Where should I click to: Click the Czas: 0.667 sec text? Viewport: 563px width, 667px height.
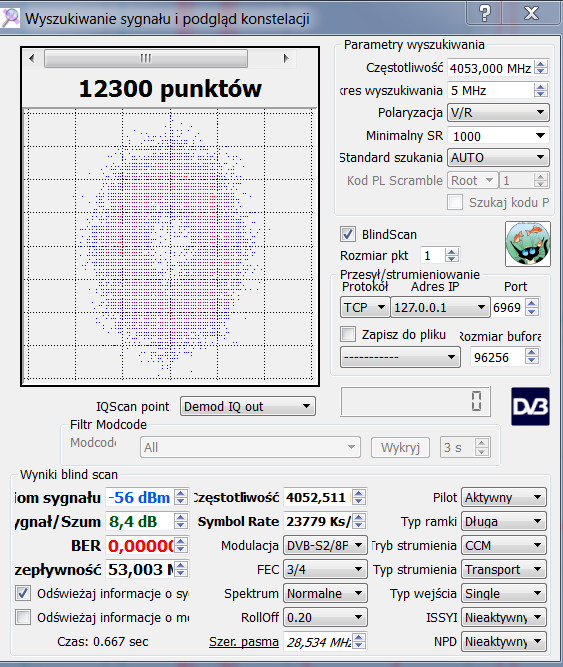pyautogui.click(x=103, y=641)
